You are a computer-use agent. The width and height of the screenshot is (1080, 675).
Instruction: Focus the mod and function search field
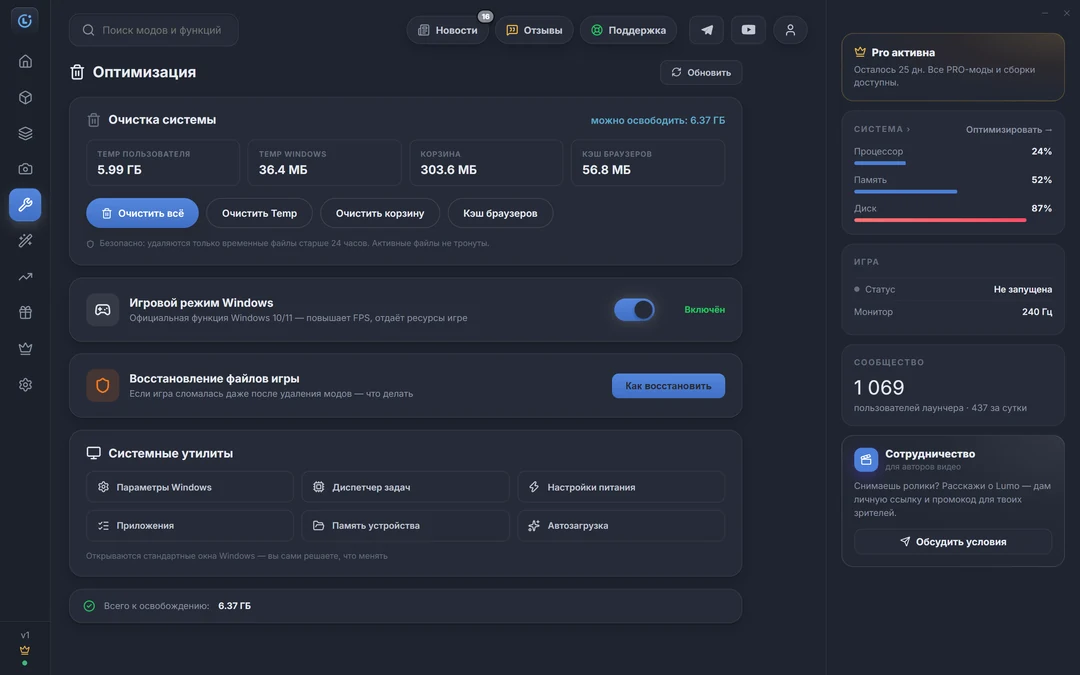[154, 30]
